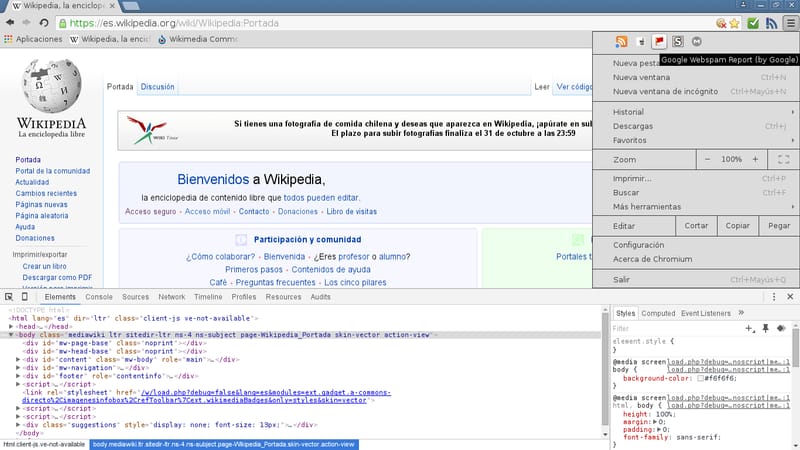
Task: Click the S extension icon in menu
Action: (x=678, y=42)
